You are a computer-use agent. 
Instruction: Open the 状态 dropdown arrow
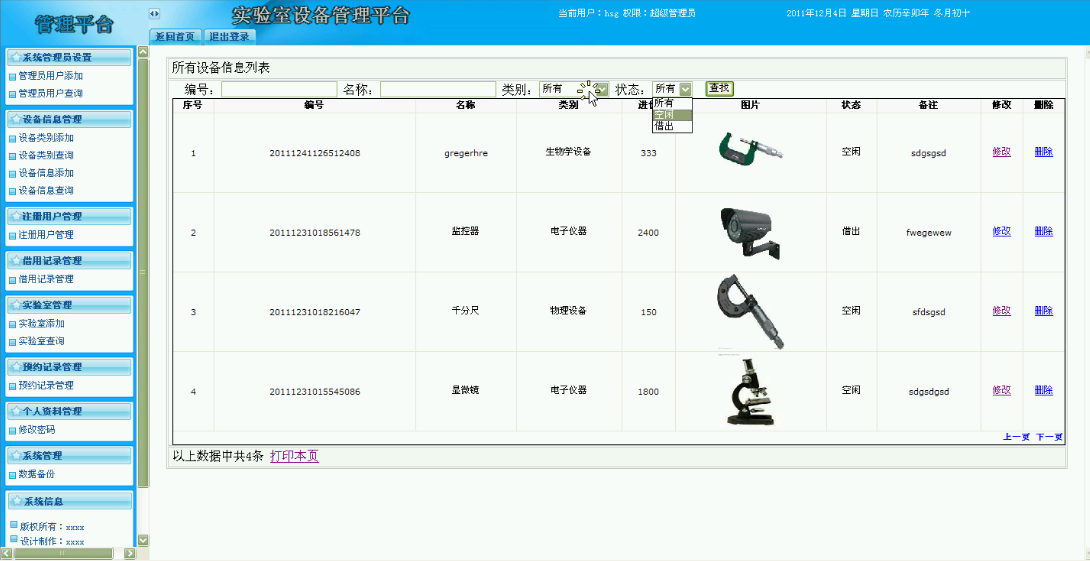685,89
